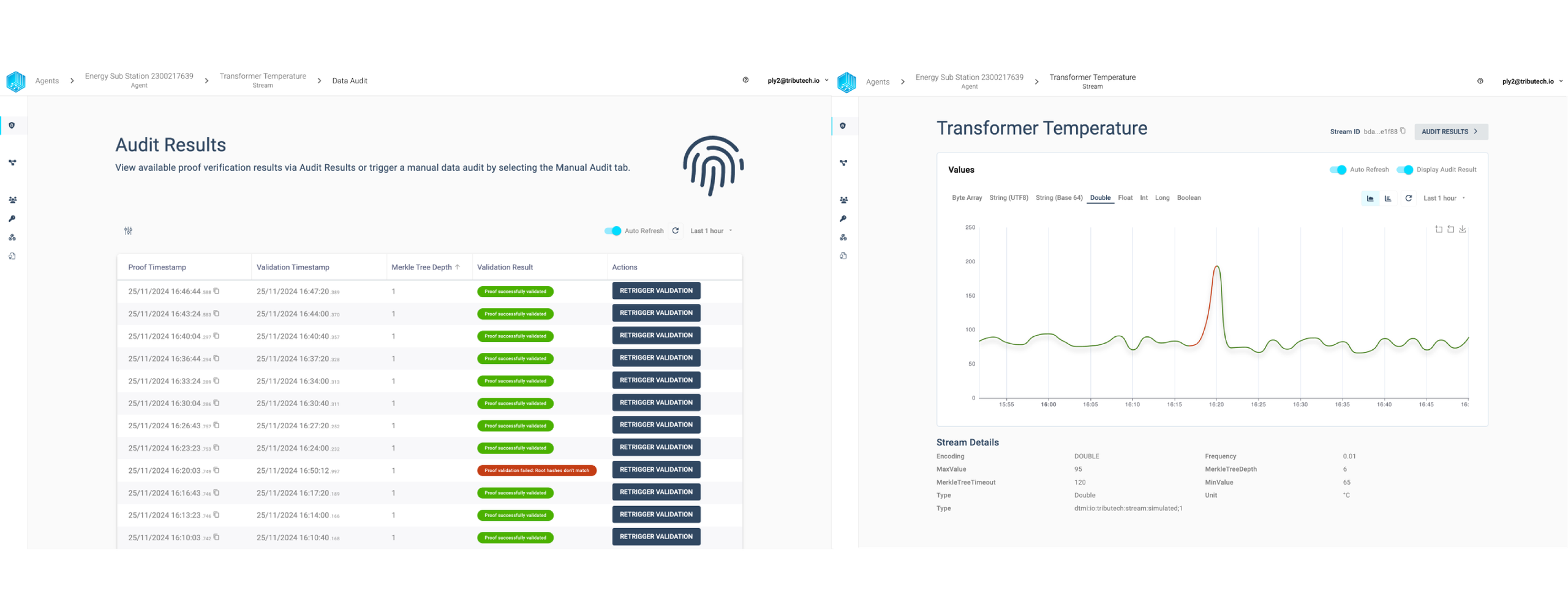Click Validation Timestamp column header
The height and width of the screenshot is (593, 1568).
tap(293, 267)
